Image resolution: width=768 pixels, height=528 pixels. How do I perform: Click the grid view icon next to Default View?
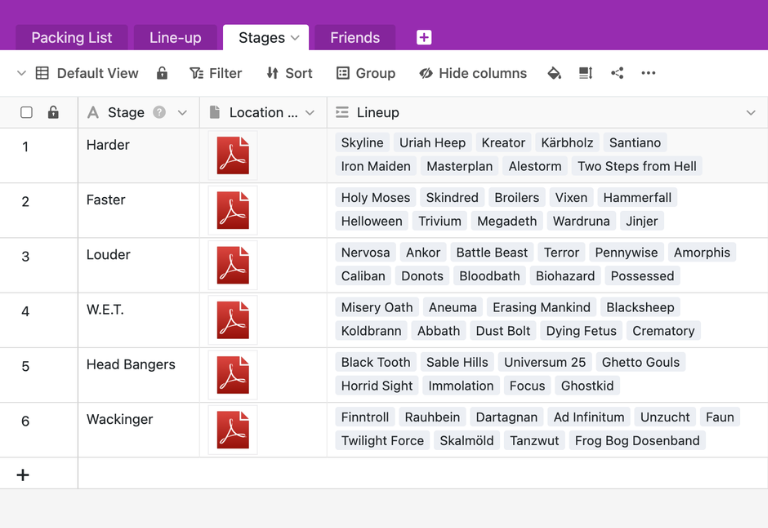42,73
